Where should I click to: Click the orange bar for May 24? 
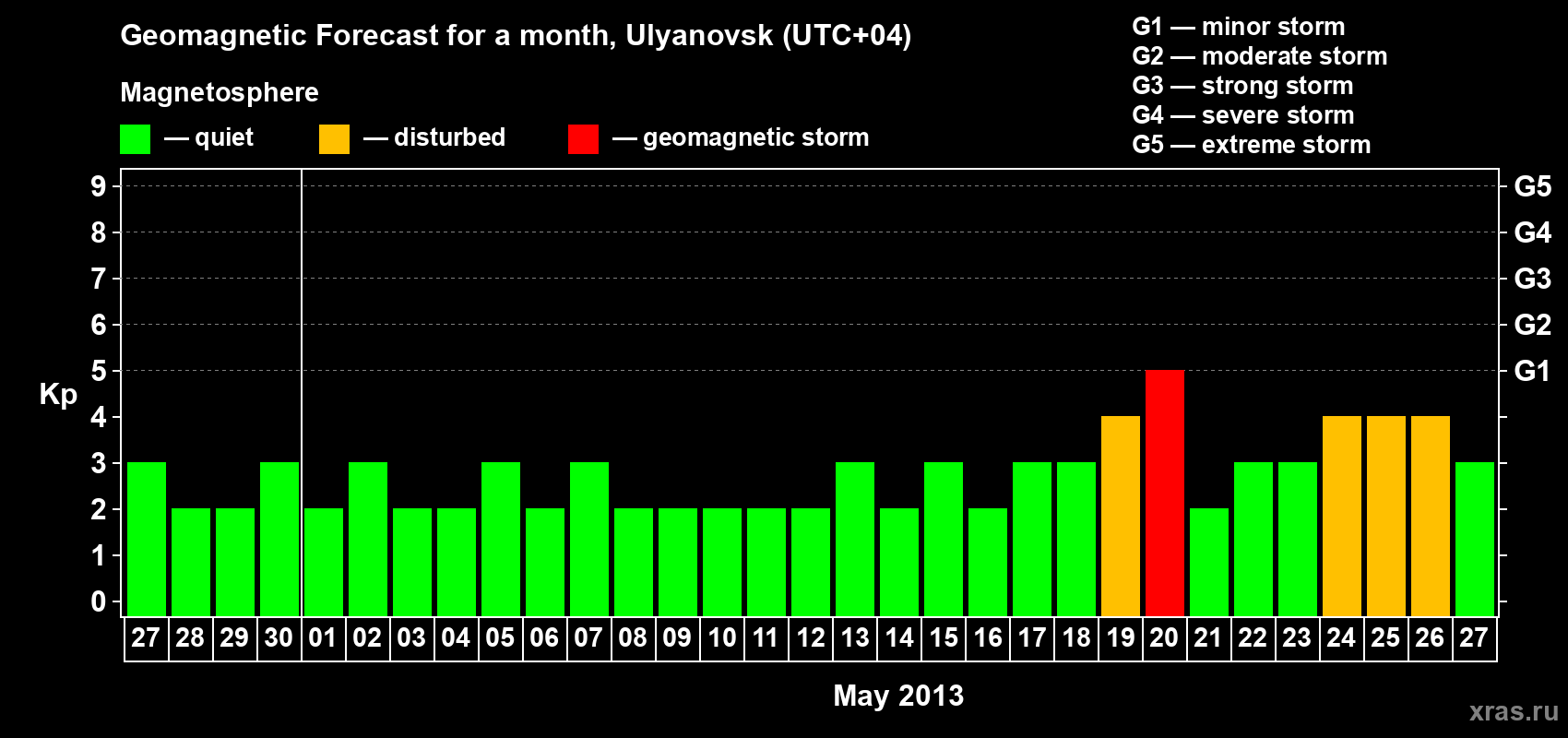[1342, 517]
